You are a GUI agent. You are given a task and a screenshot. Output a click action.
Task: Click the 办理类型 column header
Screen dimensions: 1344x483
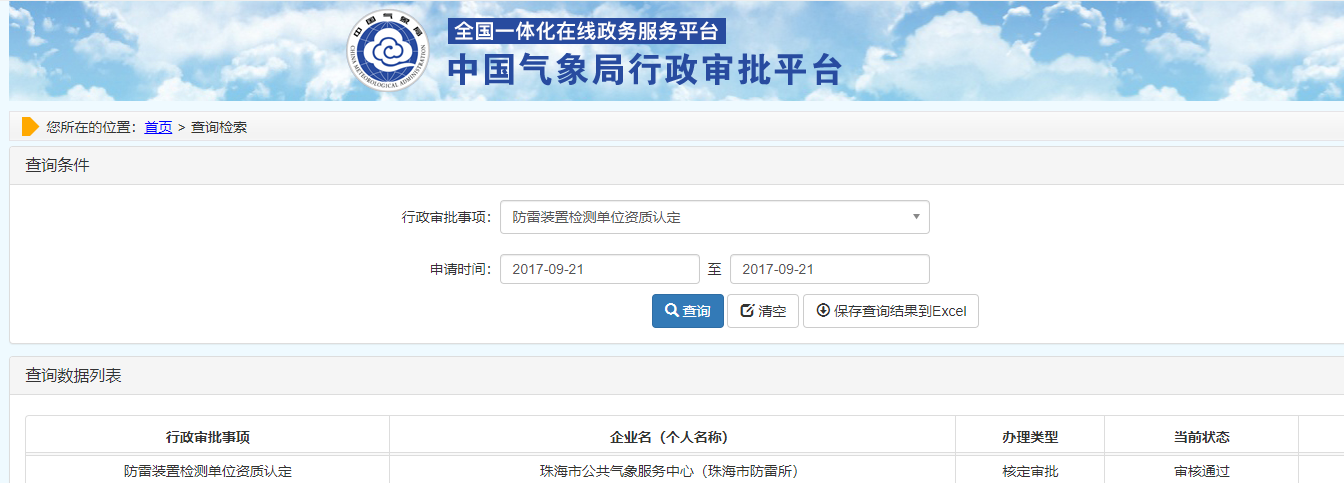point(1030,437)
